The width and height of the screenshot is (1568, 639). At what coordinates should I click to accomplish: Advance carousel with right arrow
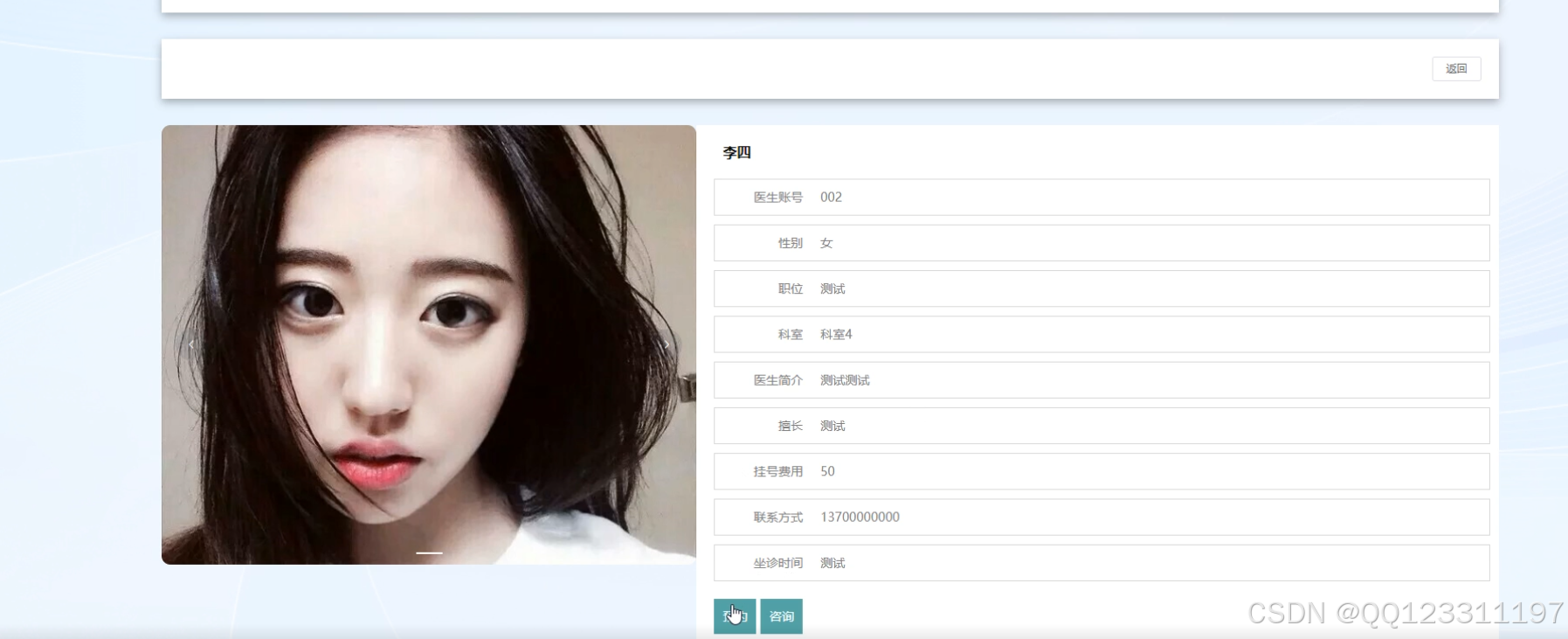click(x=667, y=344)
